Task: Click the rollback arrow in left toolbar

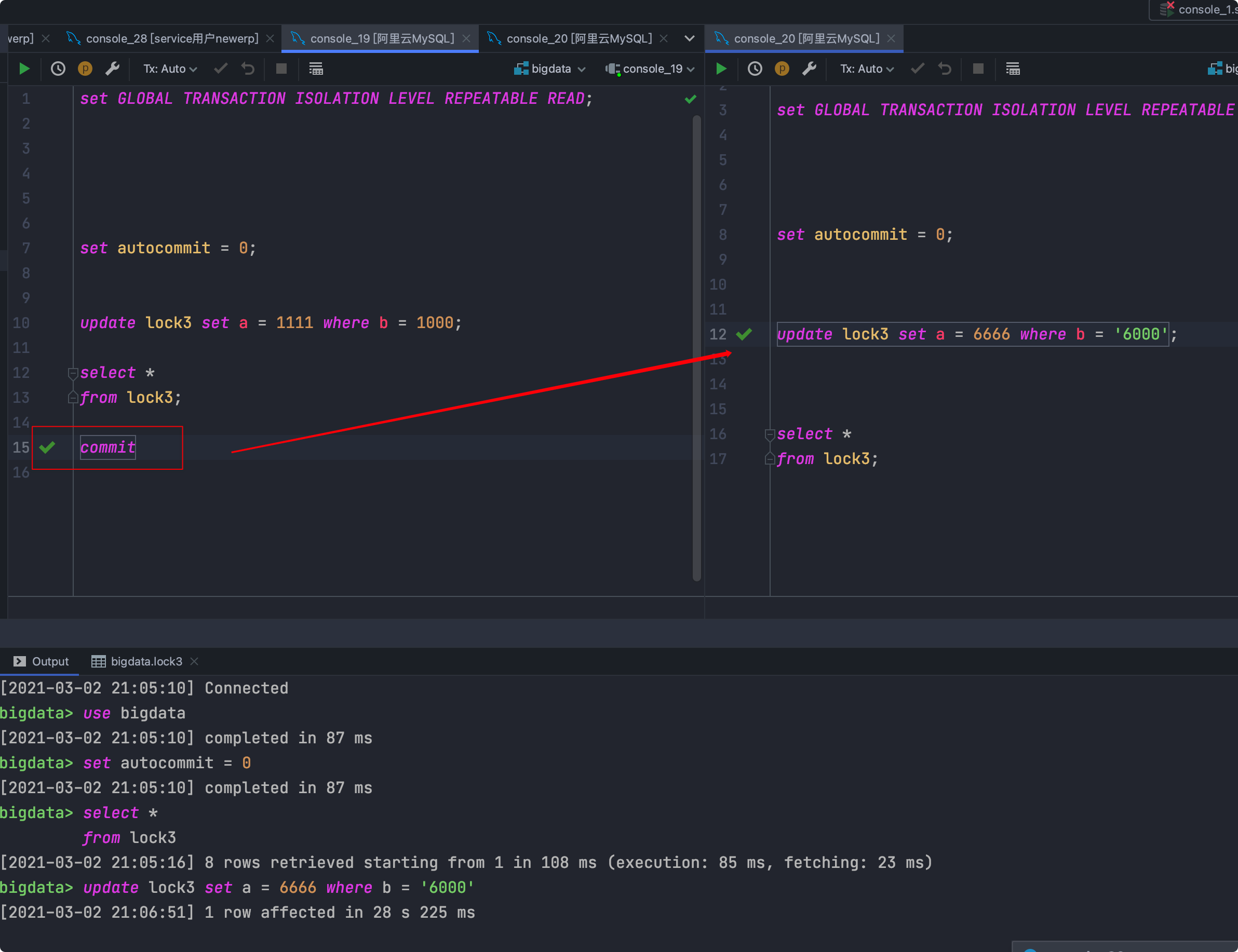Action: pyautogui.click(x=248, y=69)
